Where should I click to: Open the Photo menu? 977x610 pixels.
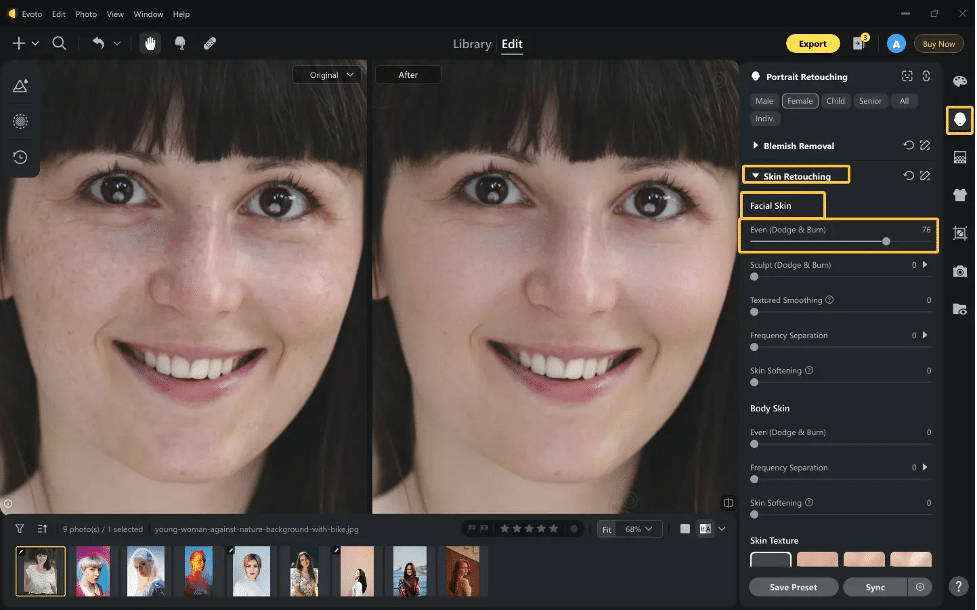point(86,14)
